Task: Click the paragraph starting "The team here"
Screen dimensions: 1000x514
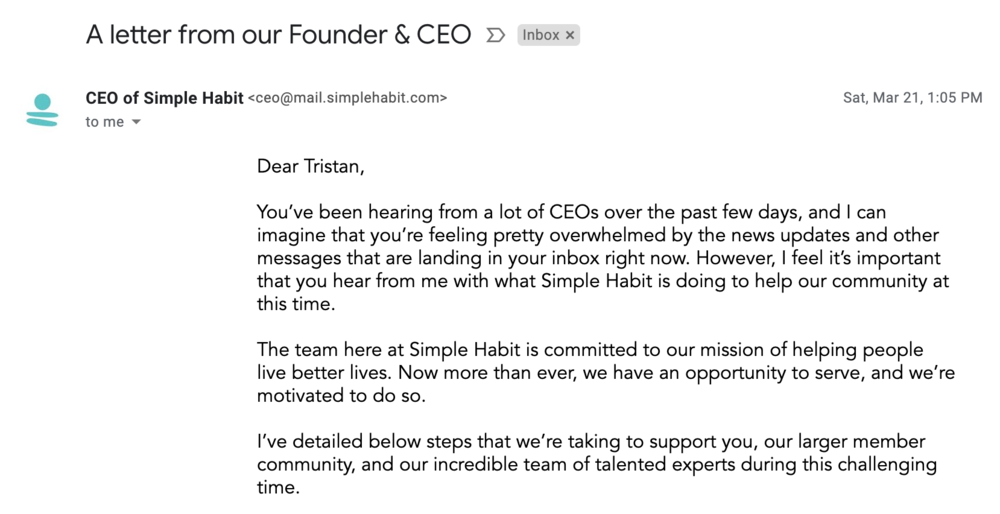Action: coord(606,372)
